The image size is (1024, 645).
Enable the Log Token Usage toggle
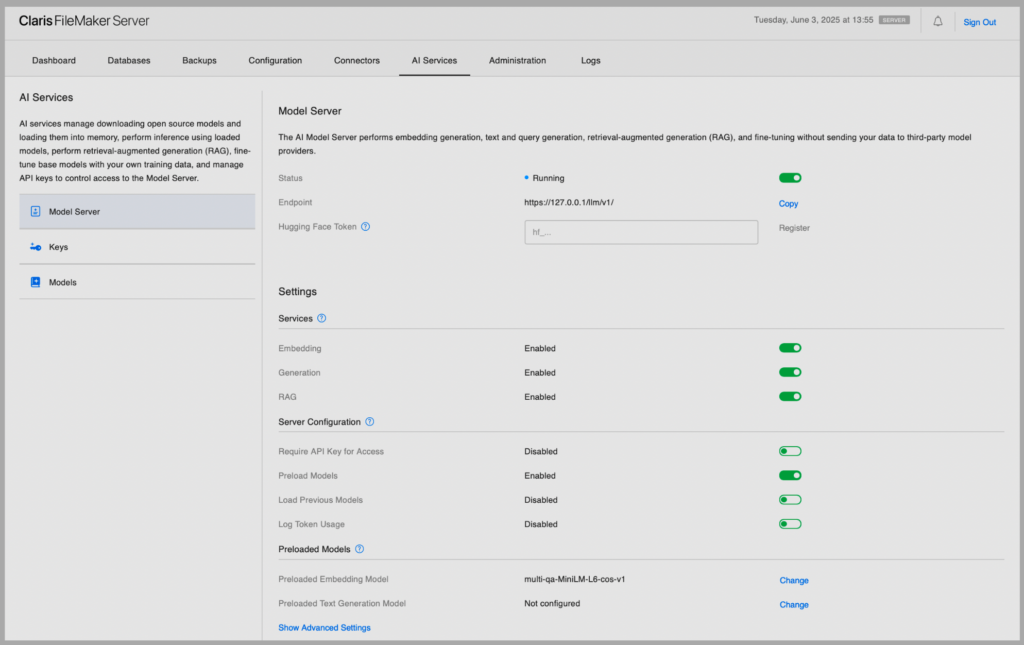click(790, 524)
